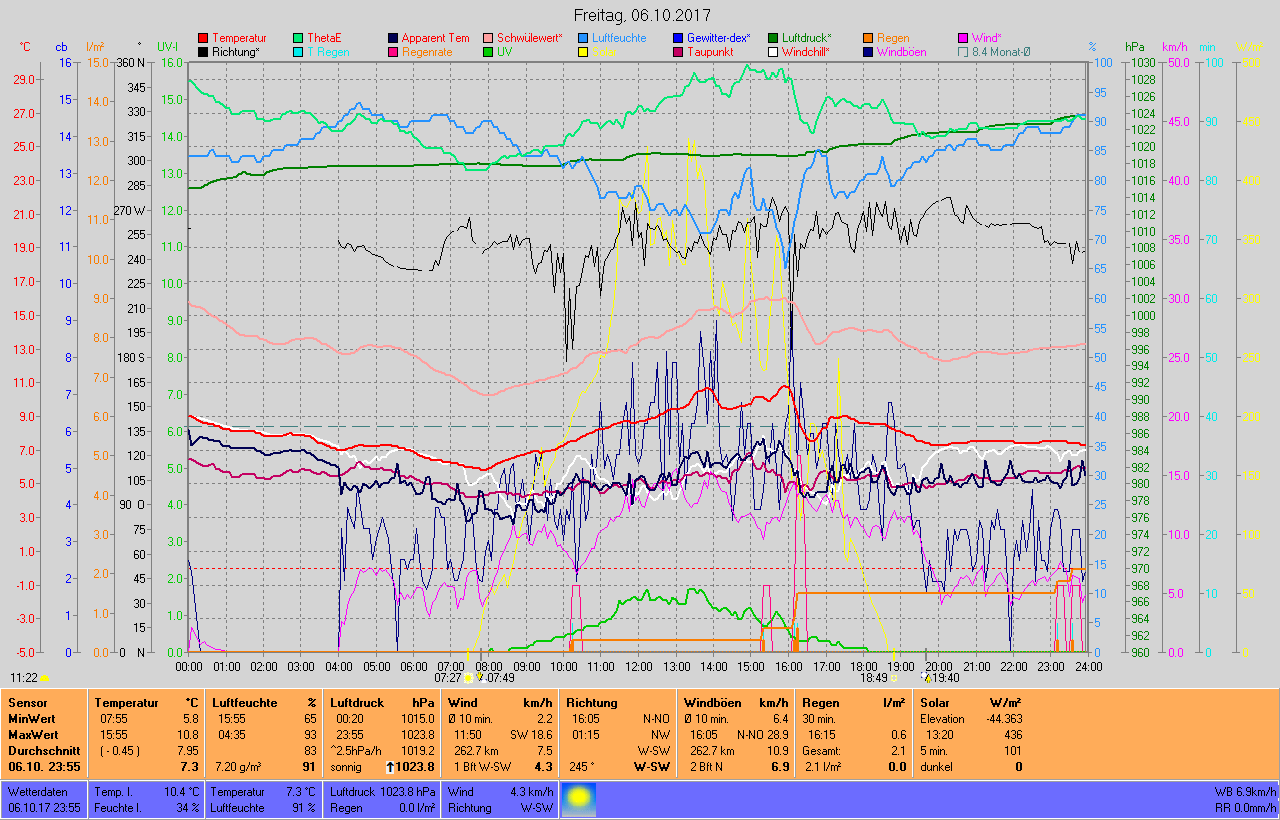Click the chart title Freitag, 06.10.2017

pyautogui.click(x=641, y=15)
